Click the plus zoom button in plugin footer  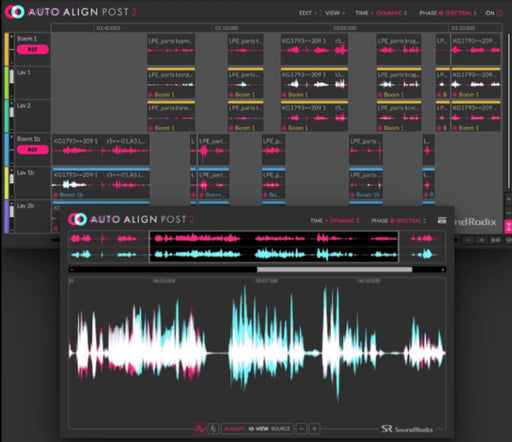[x=314, y=429]
